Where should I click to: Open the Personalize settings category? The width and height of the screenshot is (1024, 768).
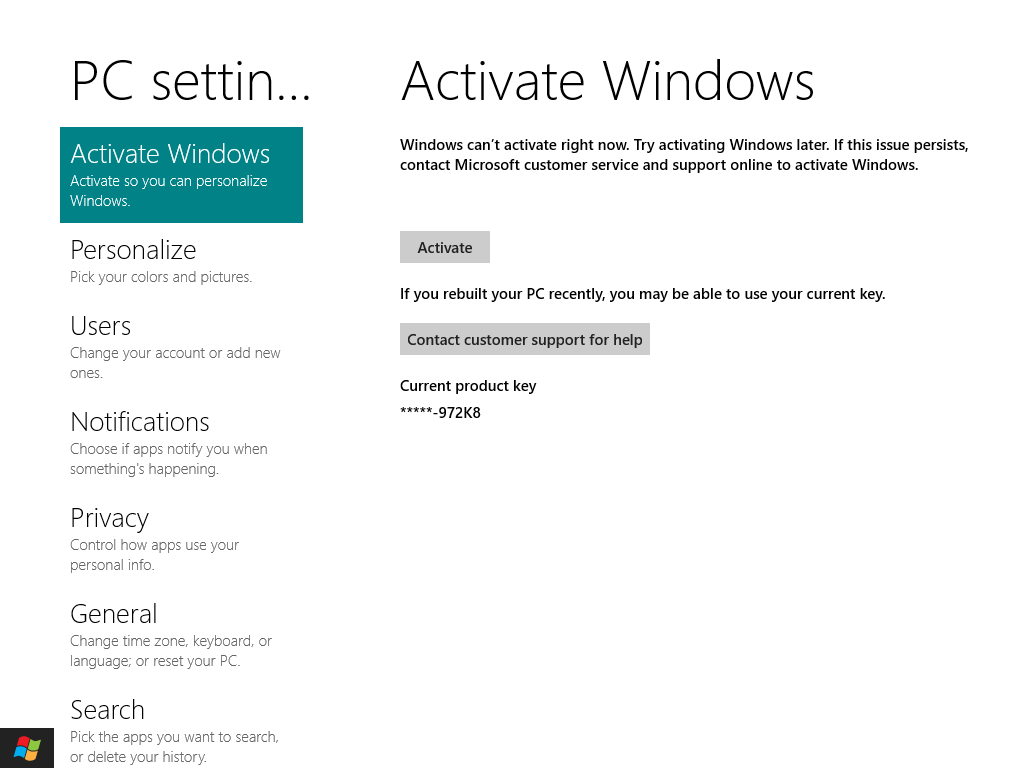pos(182,261)
